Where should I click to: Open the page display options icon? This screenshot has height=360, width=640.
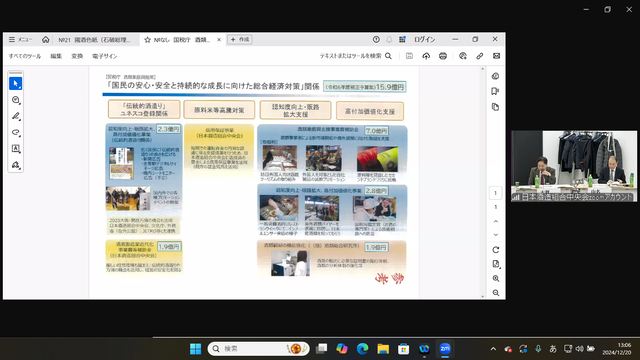[x=496, y=264]
